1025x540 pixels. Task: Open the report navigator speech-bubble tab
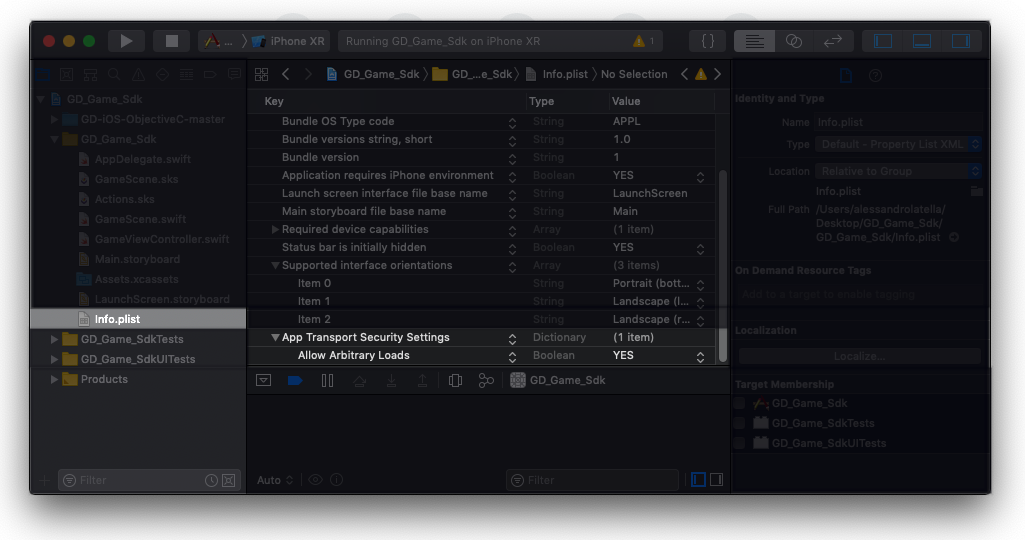[x=234, y=75]
